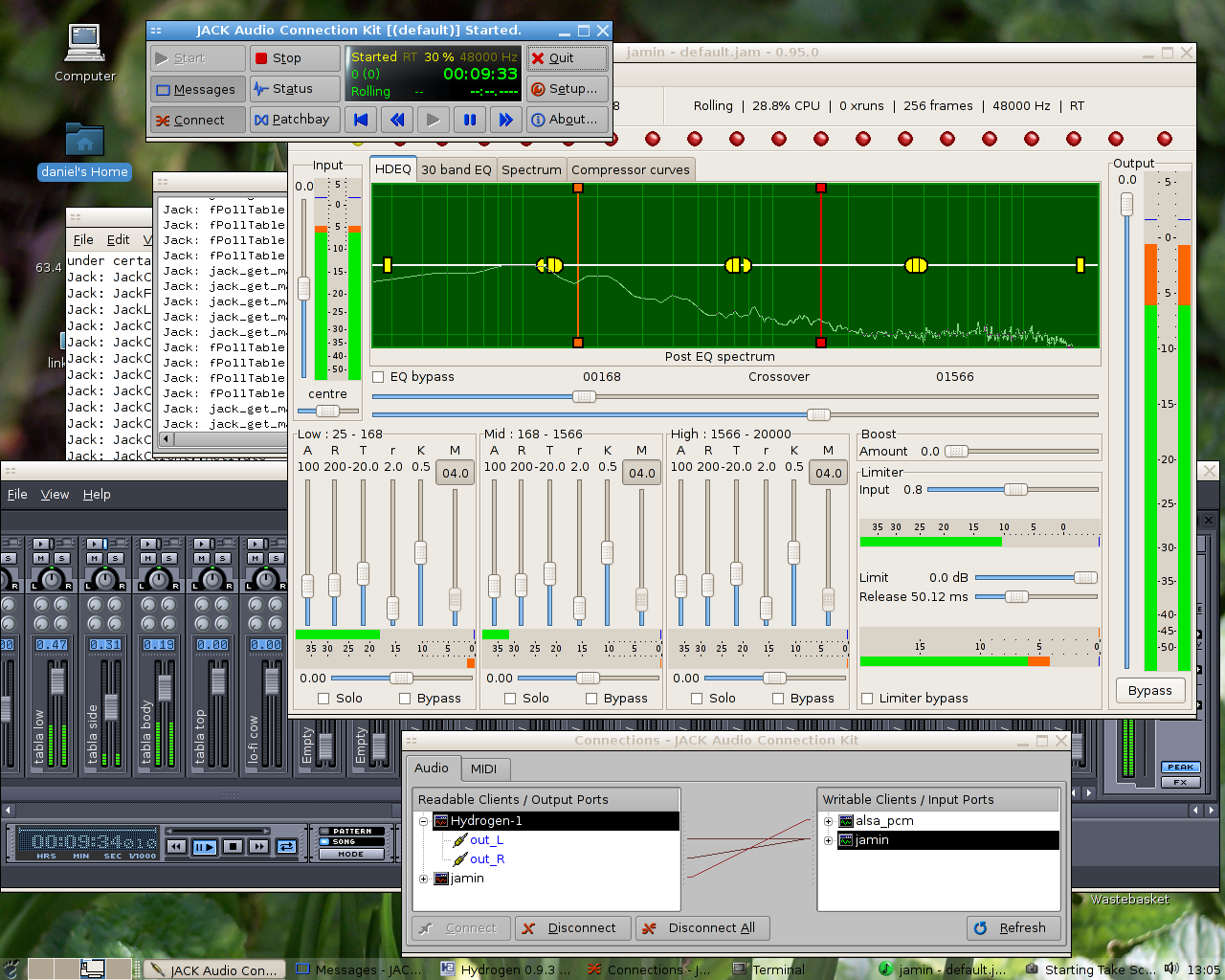Enable the EQ bypass checkbox
The width and height of the screenshot is (1225, 980).
tap(378, 377)
